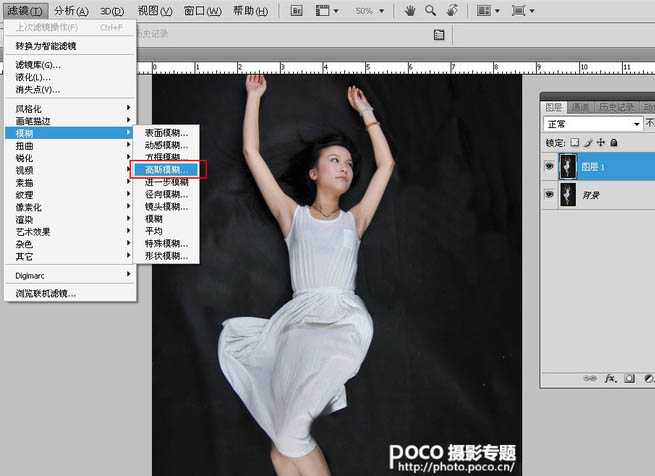This screenshot has width=655, height=476.
Task: Select 动感模糊 in the blur submenu
Action: pyautogui.click(x=165, y=144)
